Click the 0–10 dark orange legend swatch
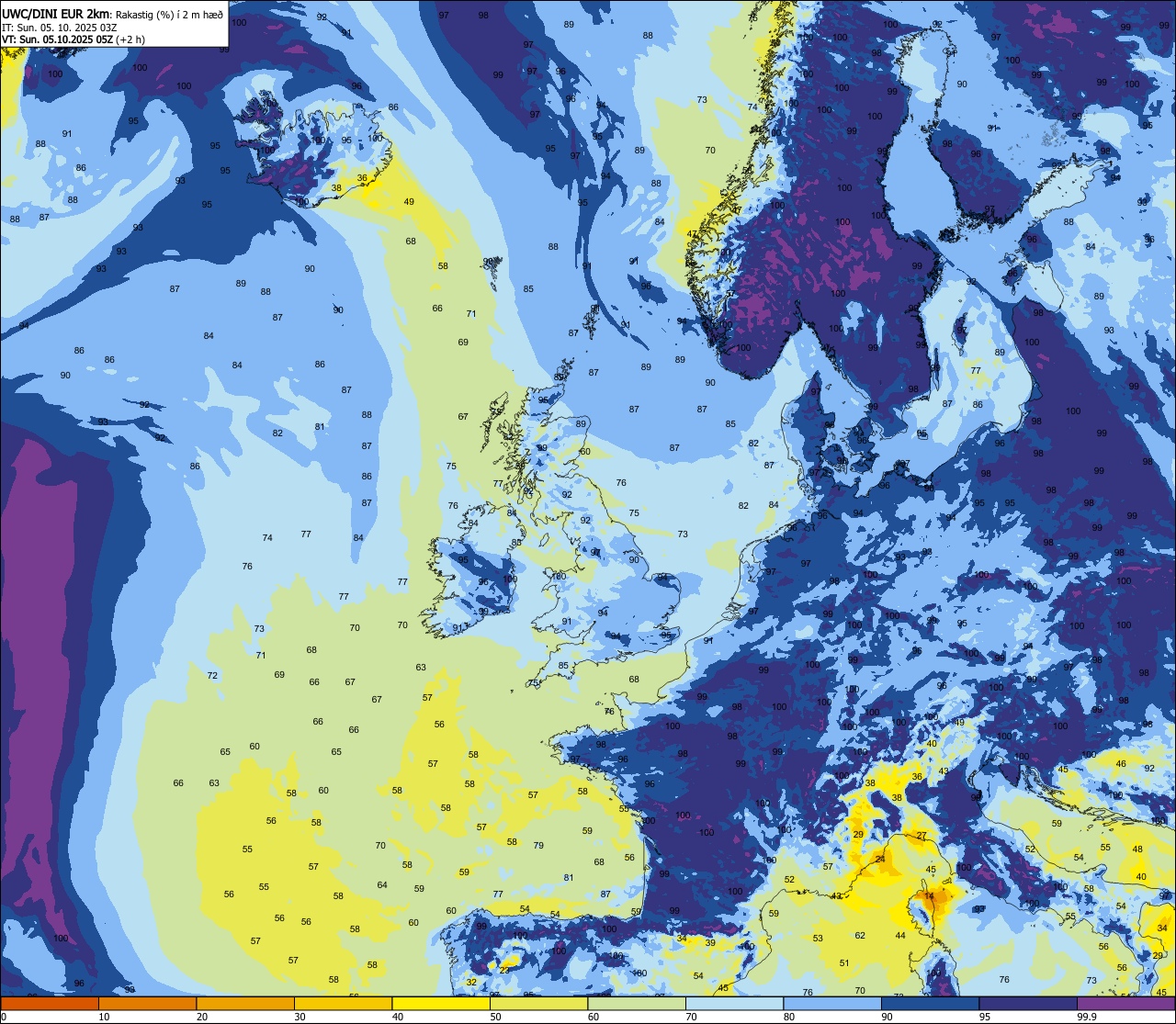This screenshot has height=1024, width=1176. pyautogui.click(x=50, y=1003)
